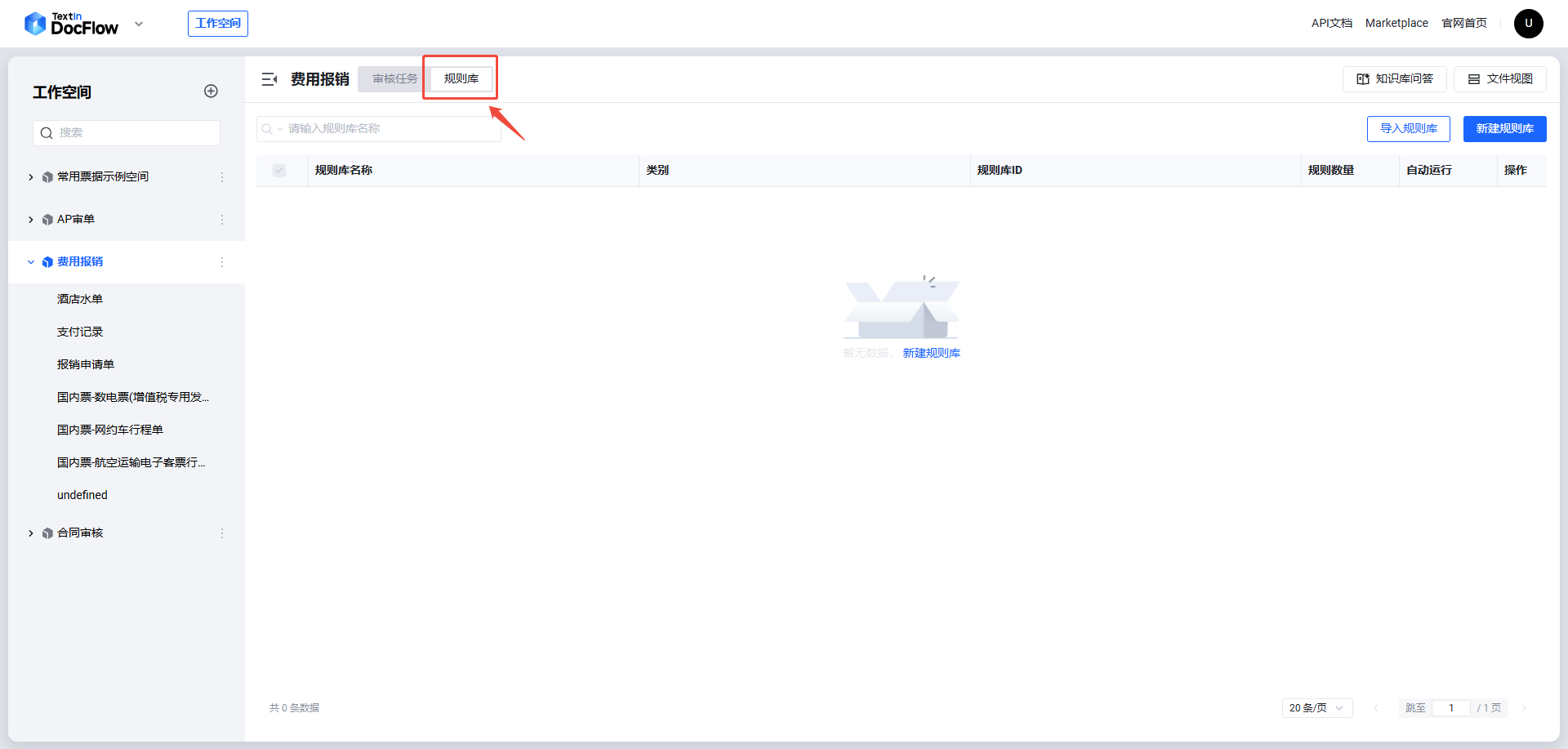Add a new workspace with plus icon
The image size is (1568, 749).
pos(211,91)
